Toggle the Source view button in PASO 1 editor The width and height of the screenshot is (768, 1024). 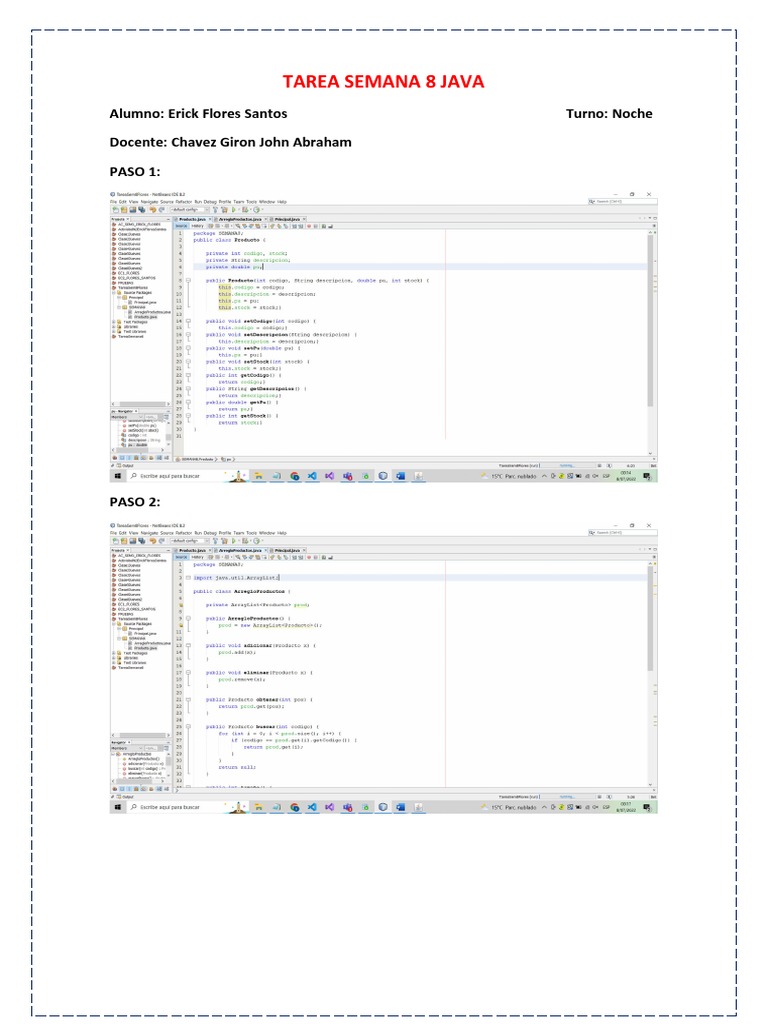pos(182,226)
